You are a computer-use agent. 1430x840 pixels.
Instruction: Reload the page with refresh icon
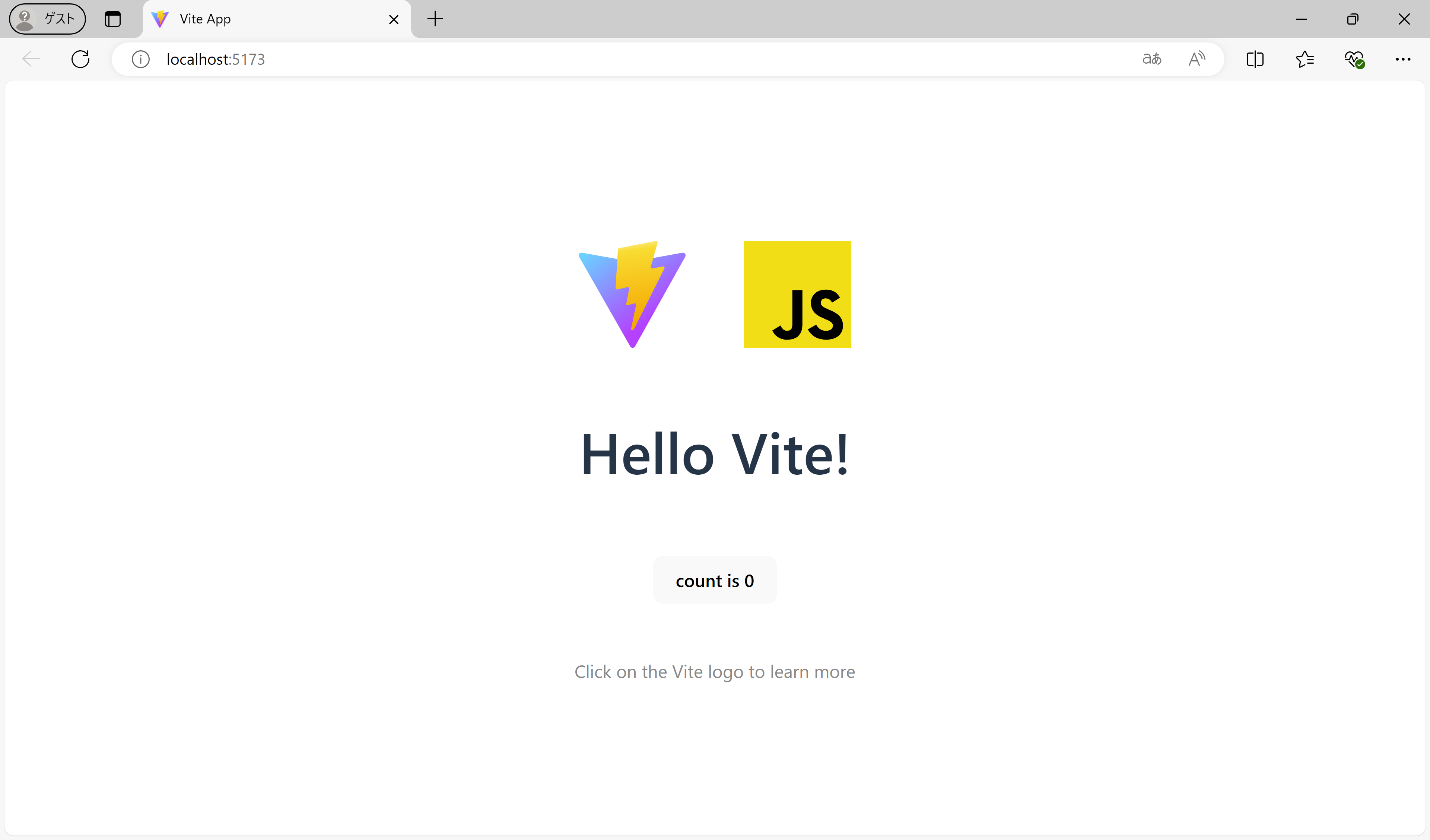click(80, 59)
